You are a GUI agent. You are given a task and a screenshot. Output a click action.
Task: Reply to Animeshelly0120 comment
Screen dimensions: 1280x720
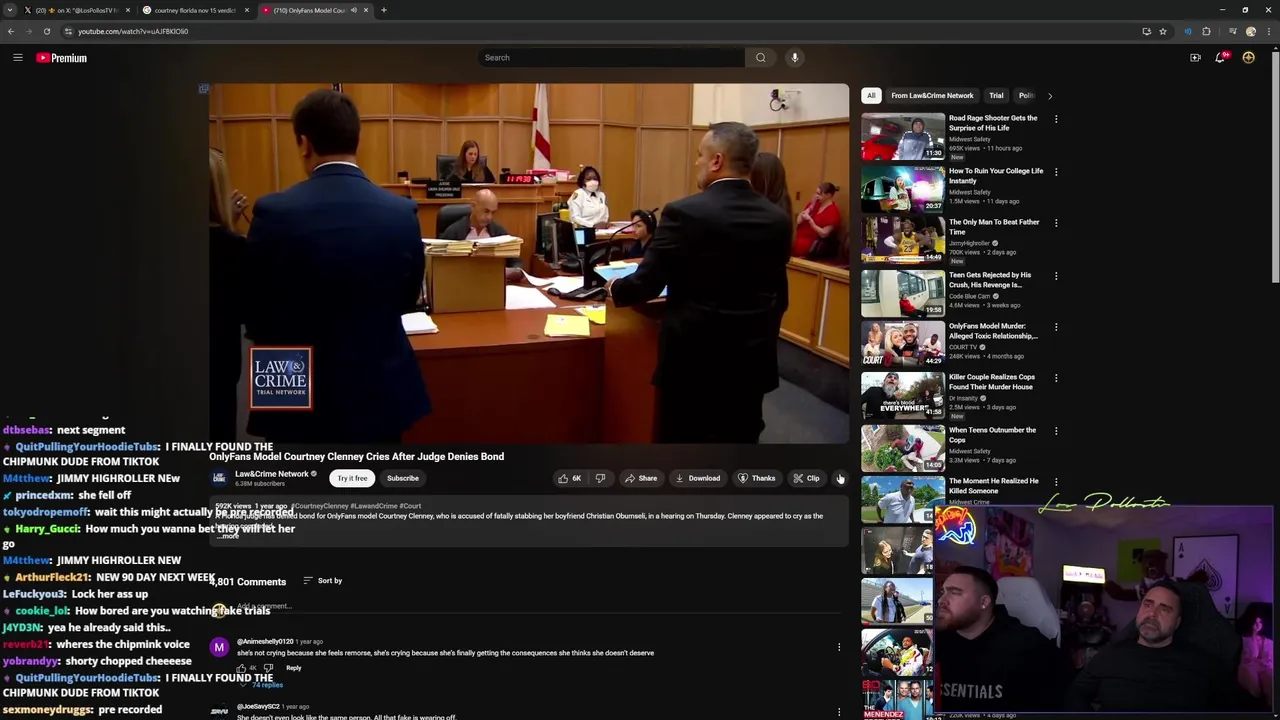pyautogui.click(x=293, y=668)
